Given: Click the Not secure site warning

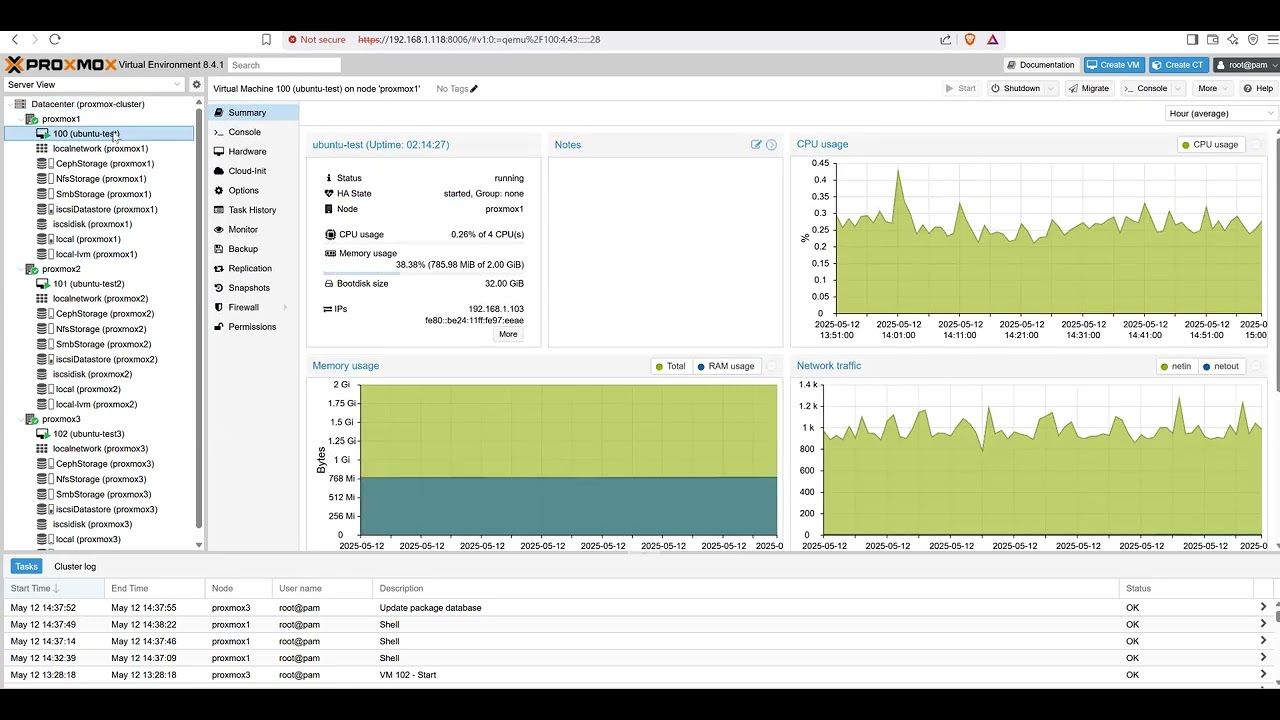Looking at the screenshot, I should tap(316, 40).
